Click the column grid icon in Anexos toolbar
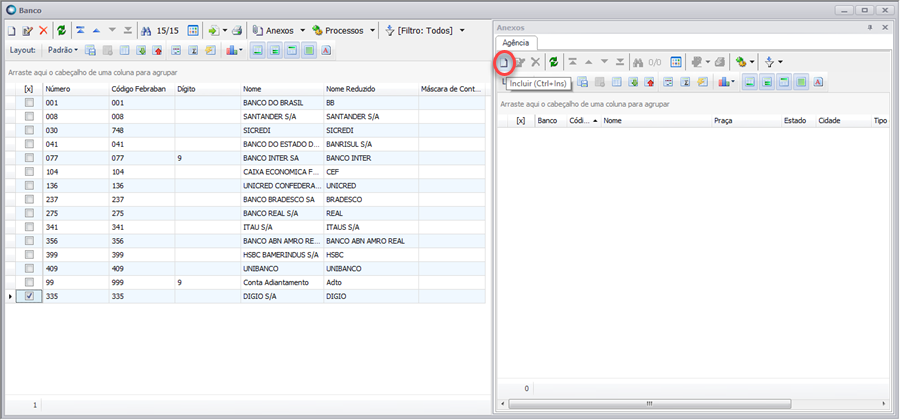Image resolution: width=900 pixels, height=420 pixels. click(x=676, y=62)
